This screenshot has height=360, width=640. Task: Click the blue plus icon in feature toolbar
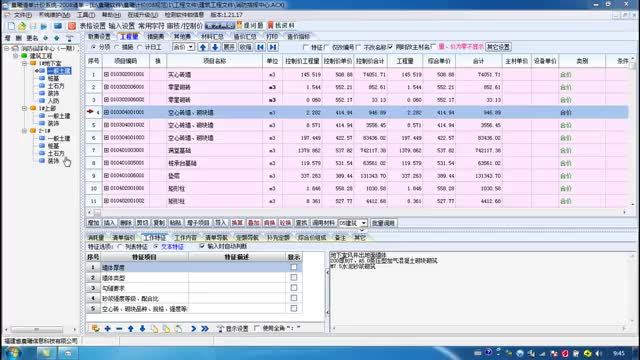(x=107, y=329)
